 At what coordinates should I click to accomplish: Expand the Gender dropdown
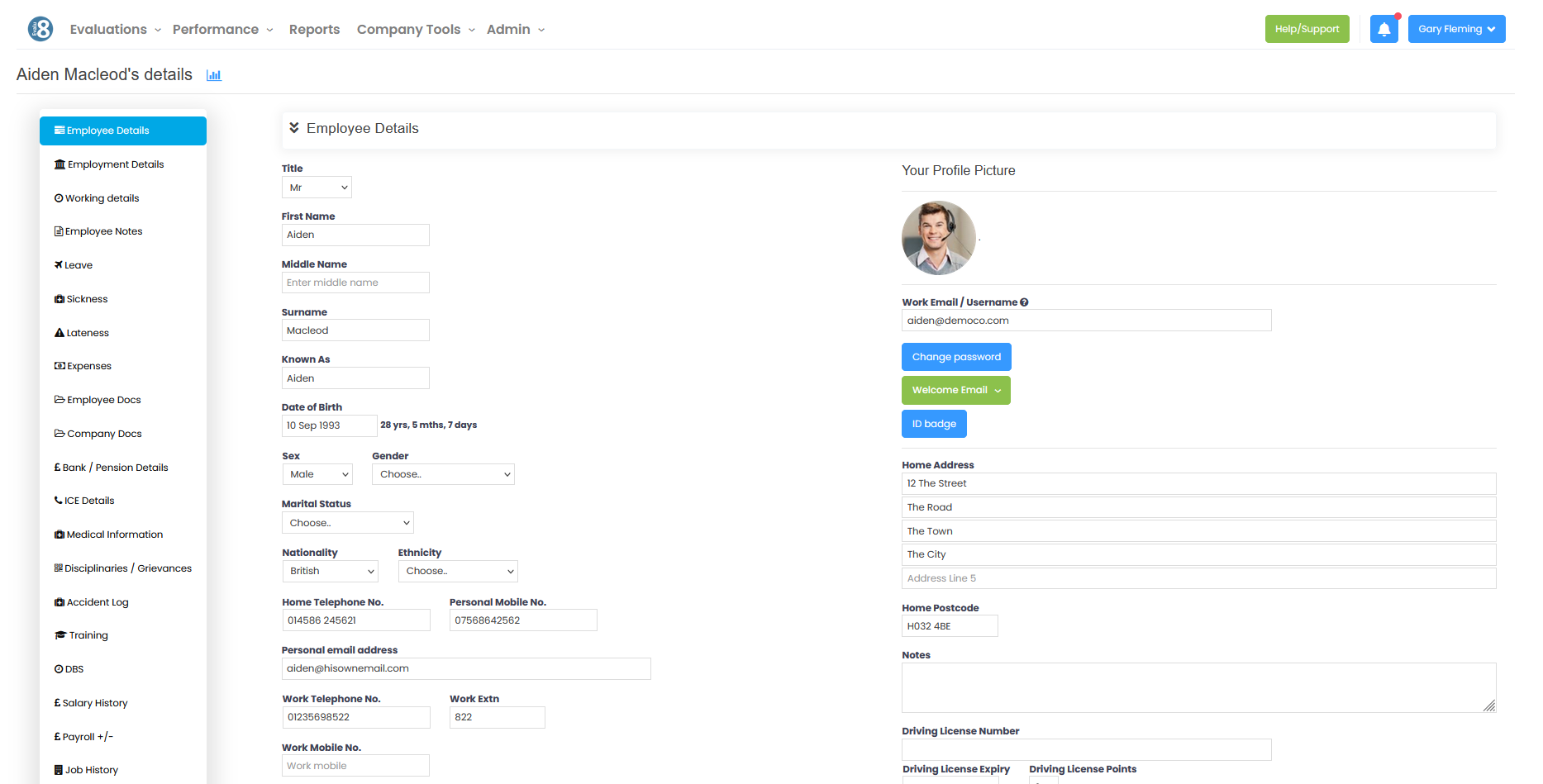443,473
